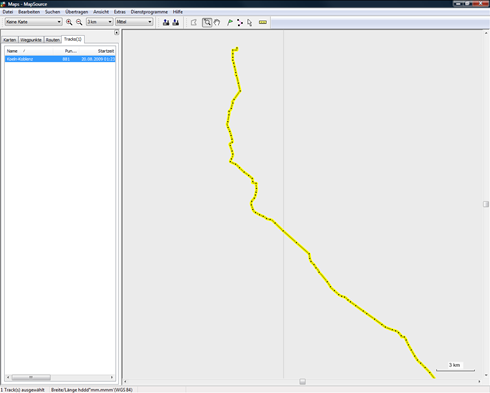Select the map selection tool icon

click(194, 22)
